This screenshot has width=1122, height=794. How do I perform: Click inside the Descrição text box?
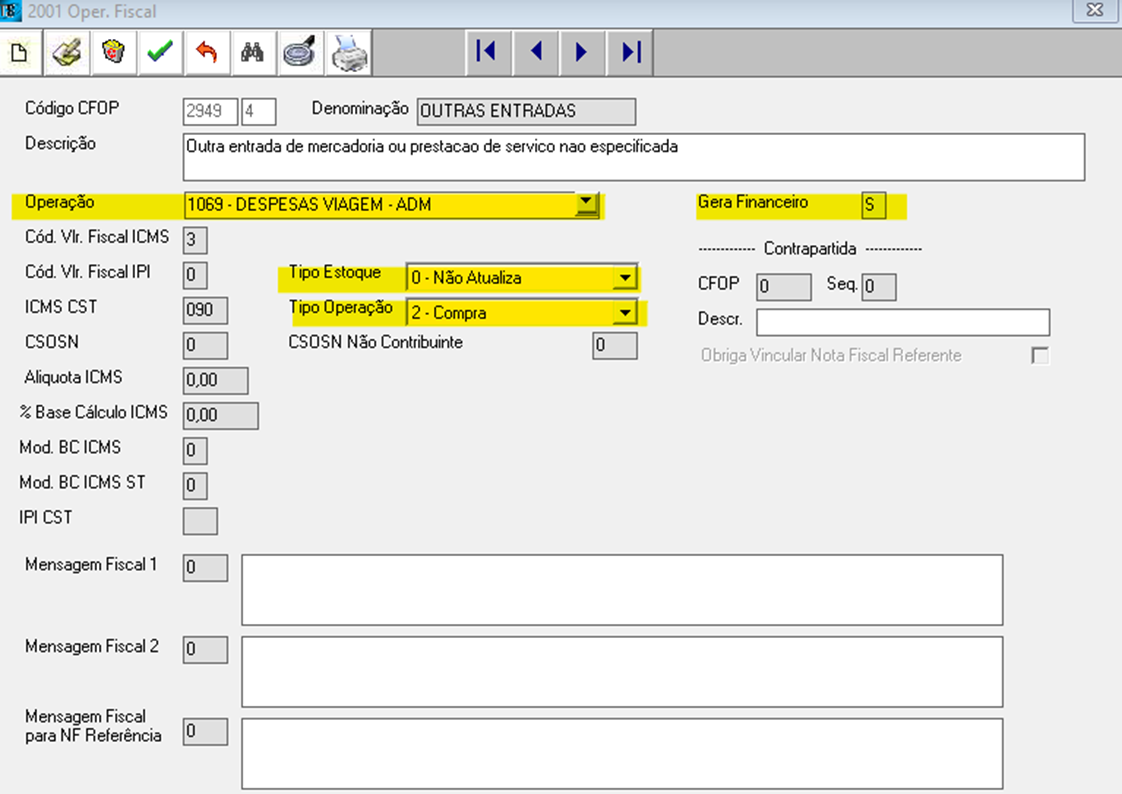634,157
